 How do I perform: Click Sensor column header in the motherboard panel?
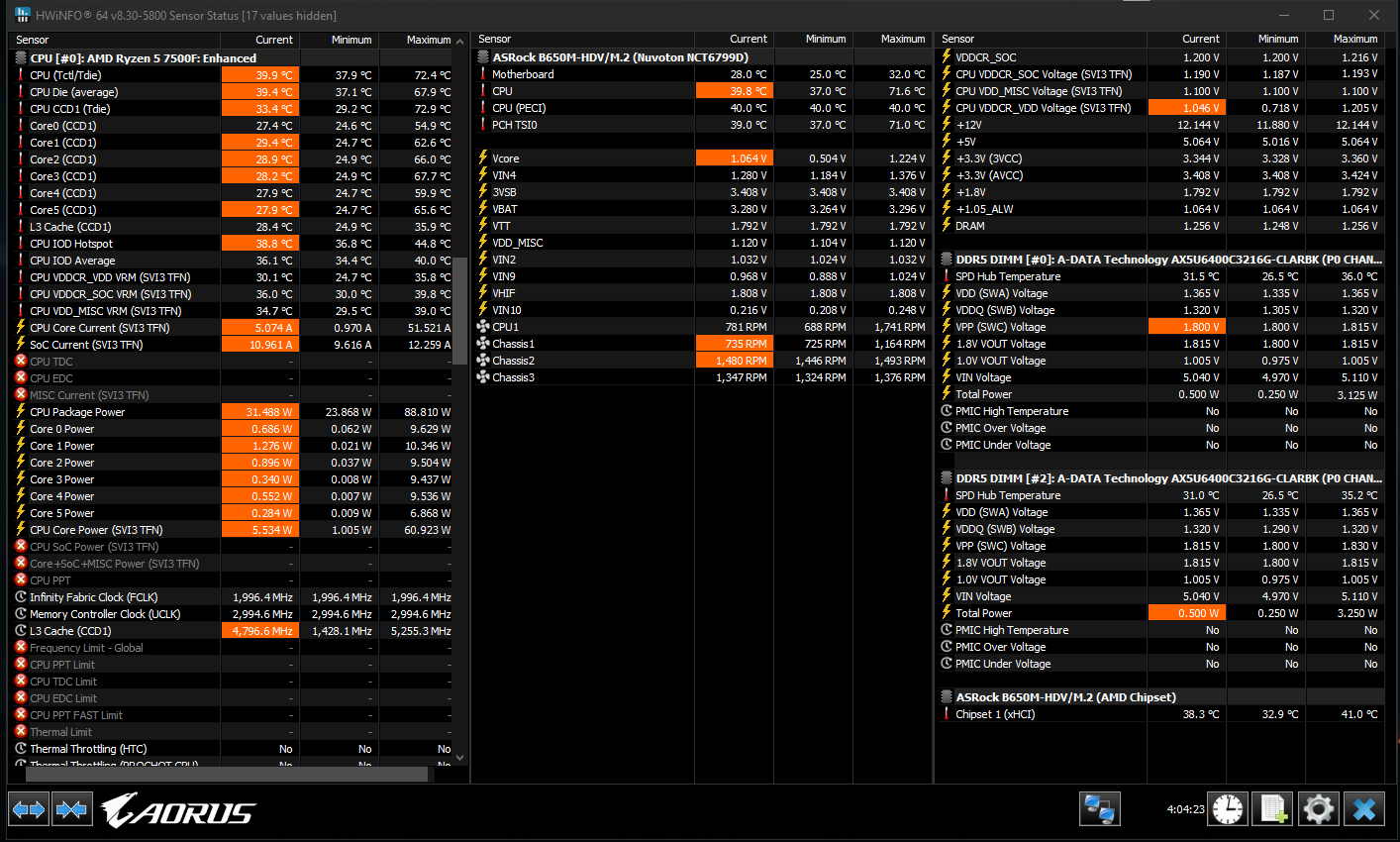[x=584, y=40]
